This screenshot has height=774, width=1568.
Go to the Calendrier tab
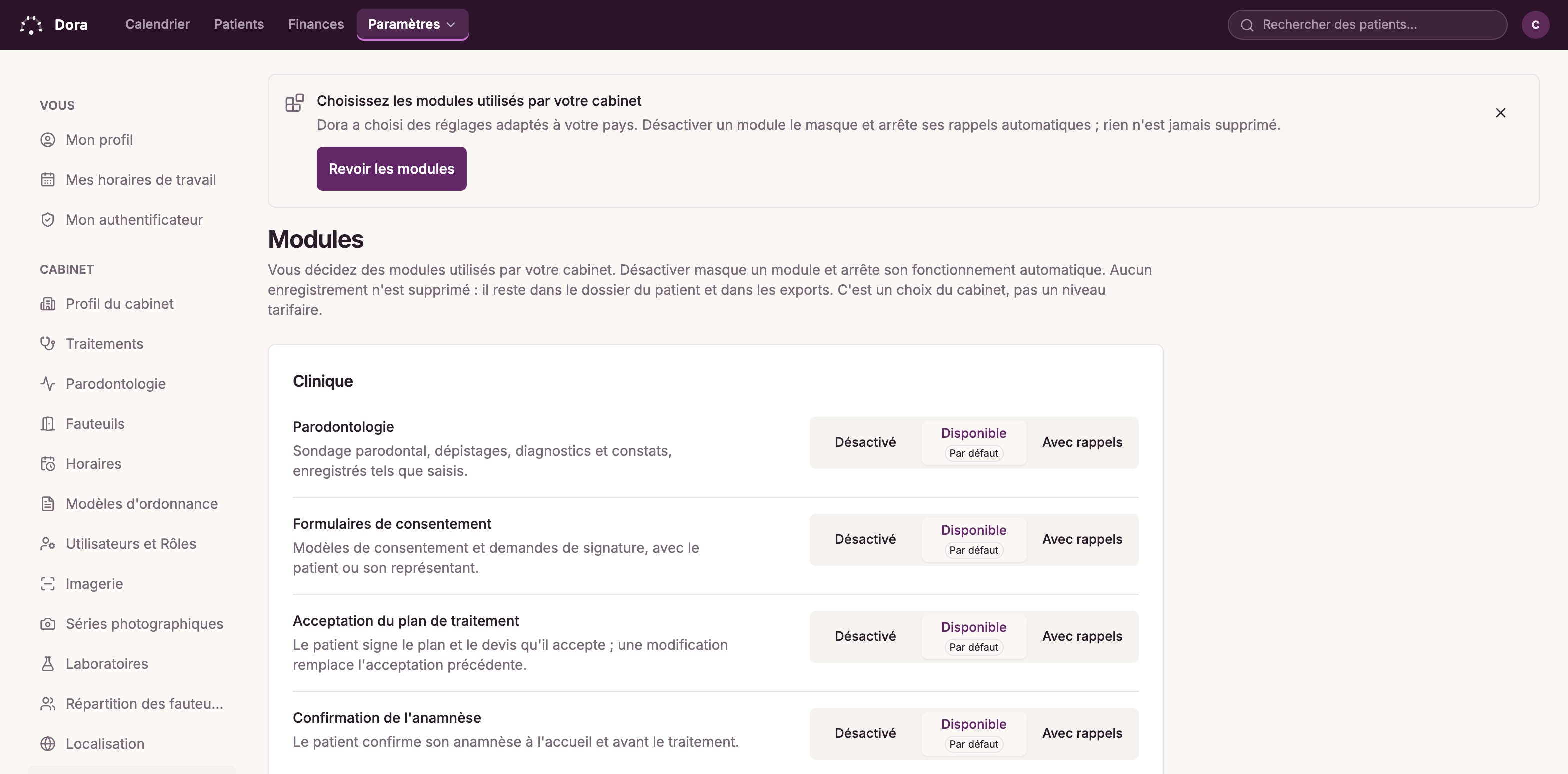tap(157, 25)
